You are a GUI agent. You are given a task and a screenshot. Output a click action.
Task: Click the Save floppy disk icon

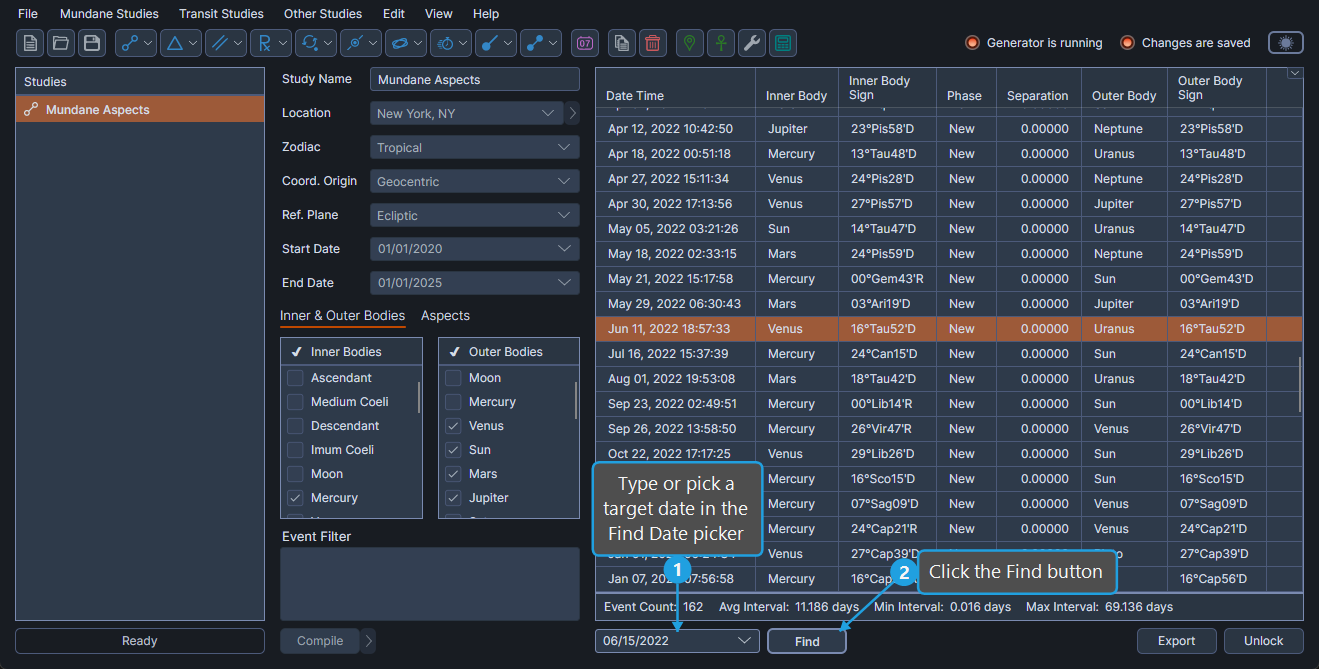[x=92, y=43]
